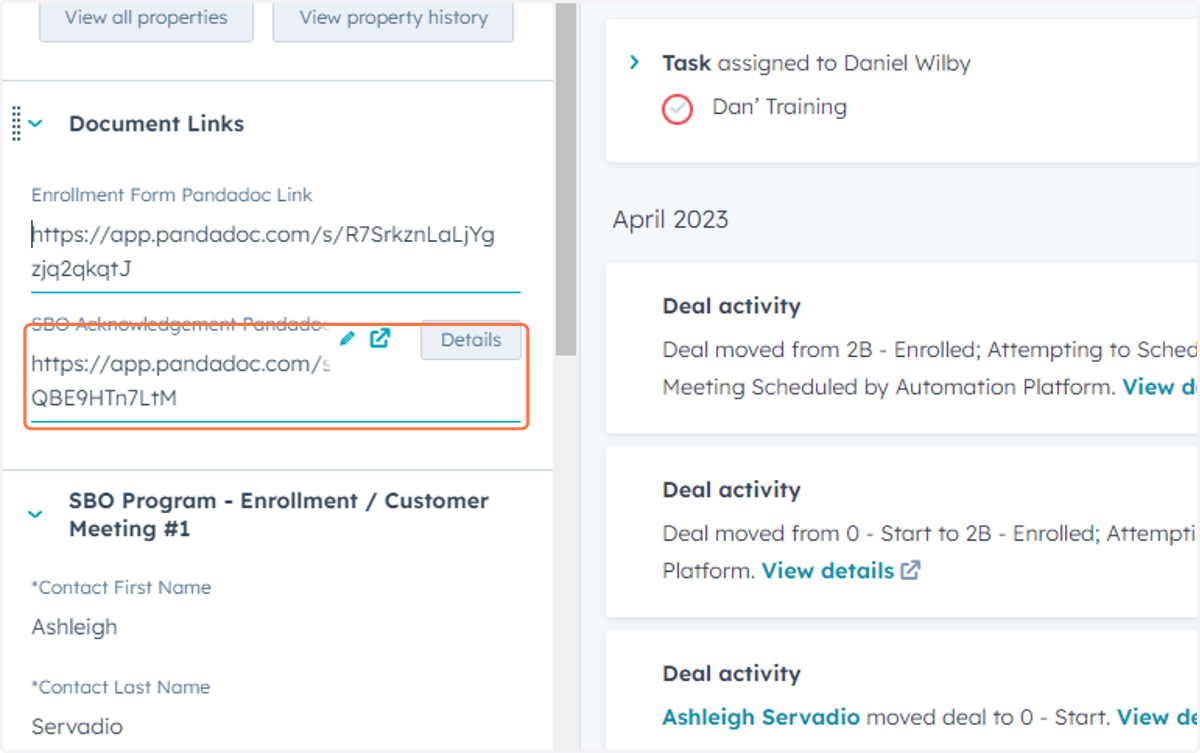Click the April 2023 month heading
The height and width of the screenshot is (753, 1200).
pos(671,219)
